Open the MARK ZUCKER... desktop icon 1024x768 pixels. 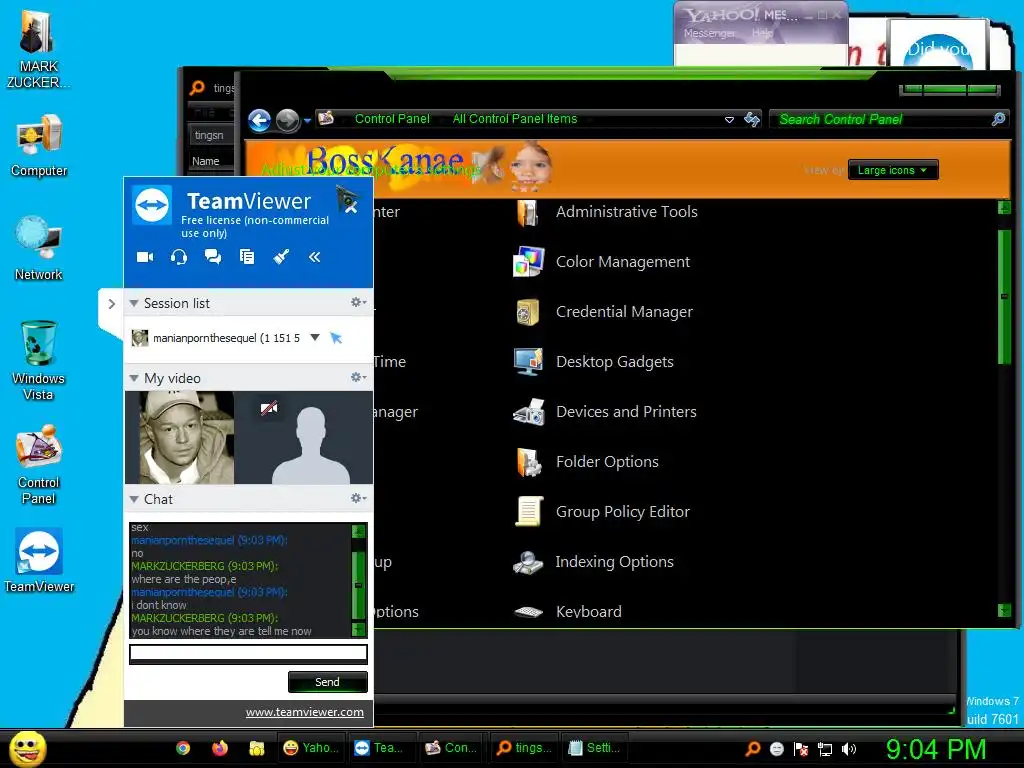click(38, 49)
